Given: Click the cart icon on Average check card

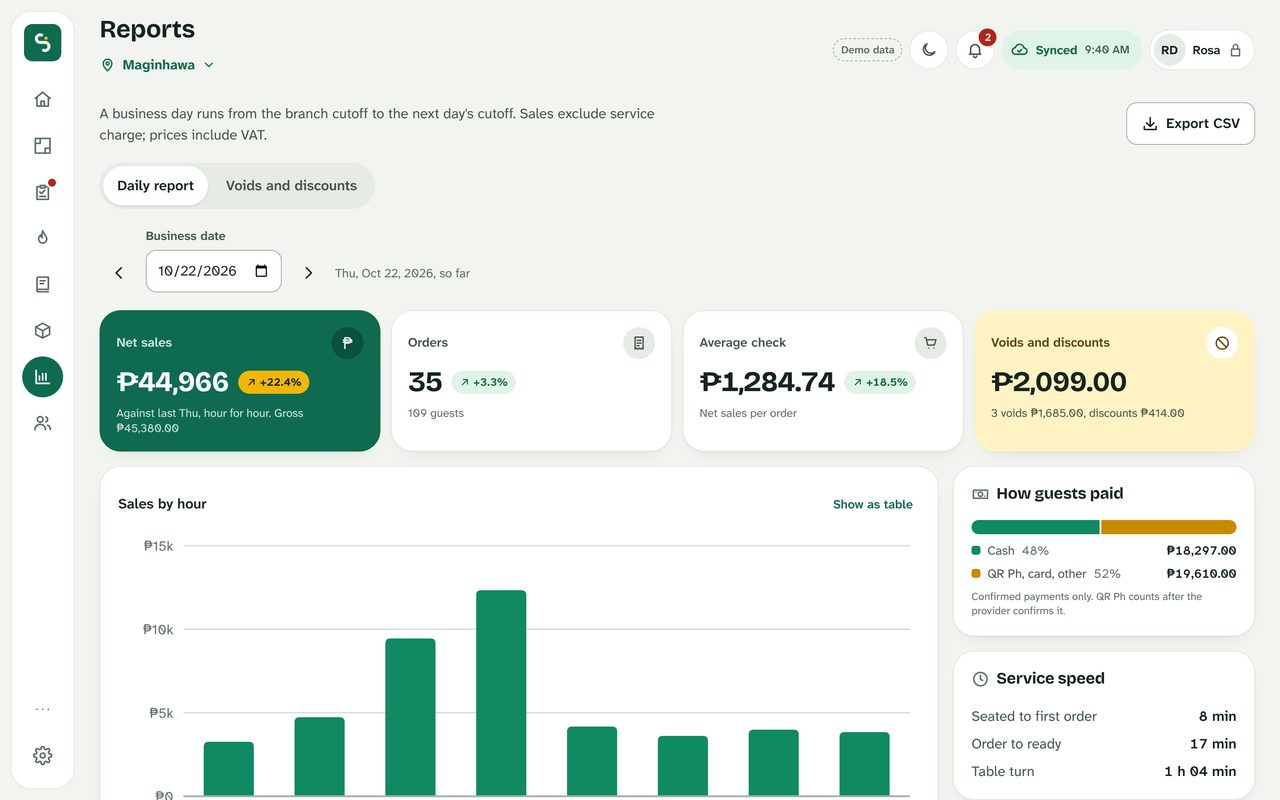Looking at the screenshot, I should click(x=930, y=343).
